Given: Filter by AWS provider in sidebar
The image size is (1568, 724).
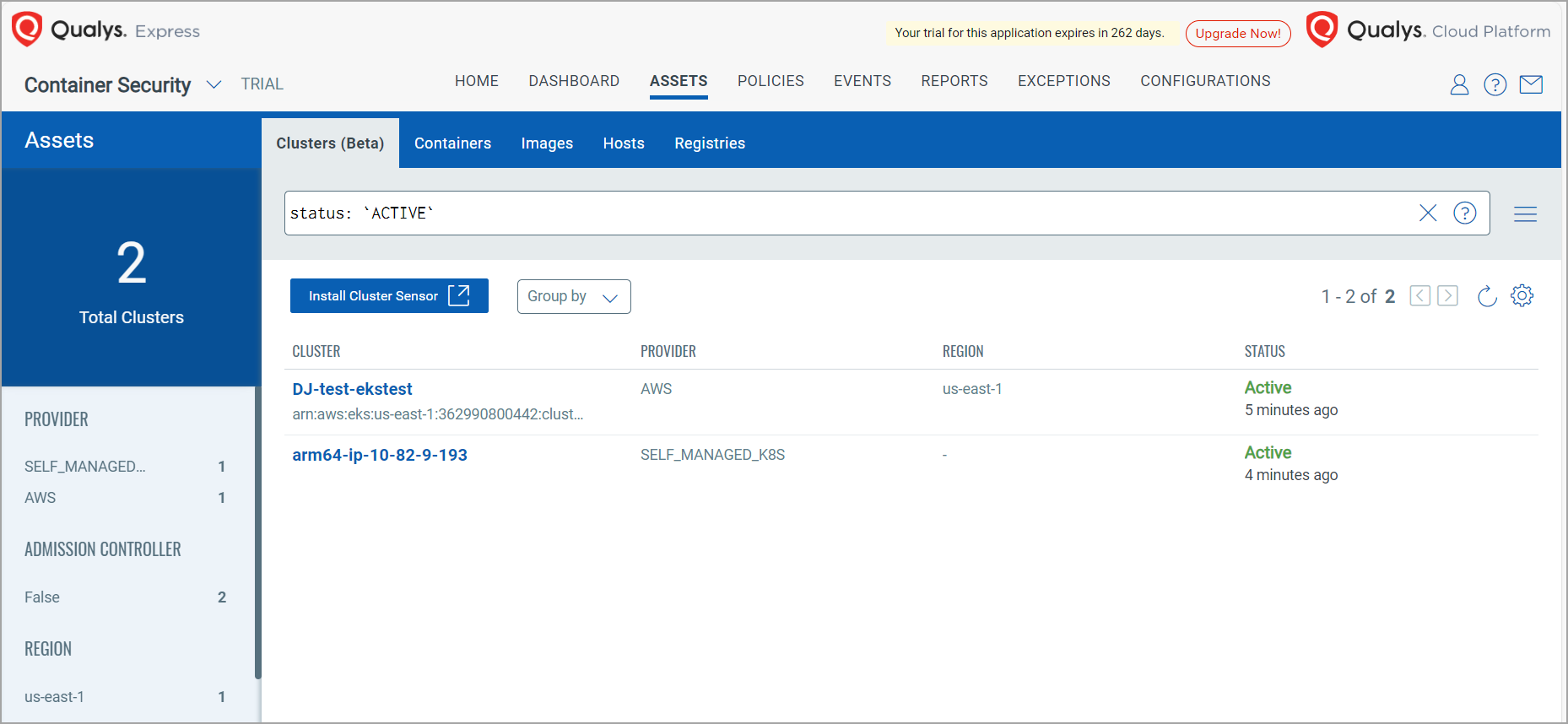Looking at the screenshot, I should pyautogui.click(x=41, y=498).
